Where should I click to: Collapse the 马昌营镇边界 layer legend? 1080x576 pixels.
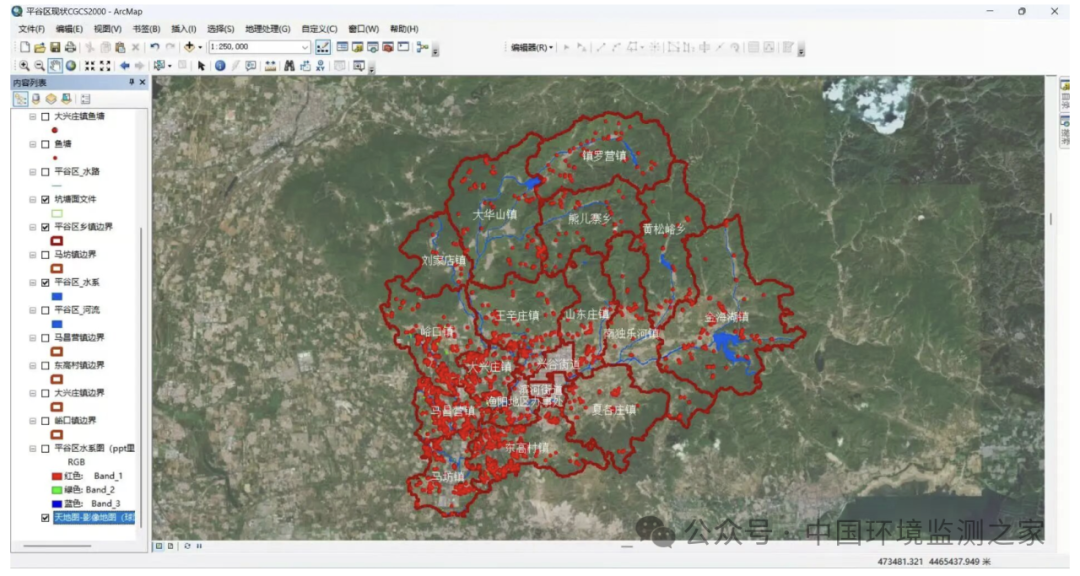(x=32, y=338)
